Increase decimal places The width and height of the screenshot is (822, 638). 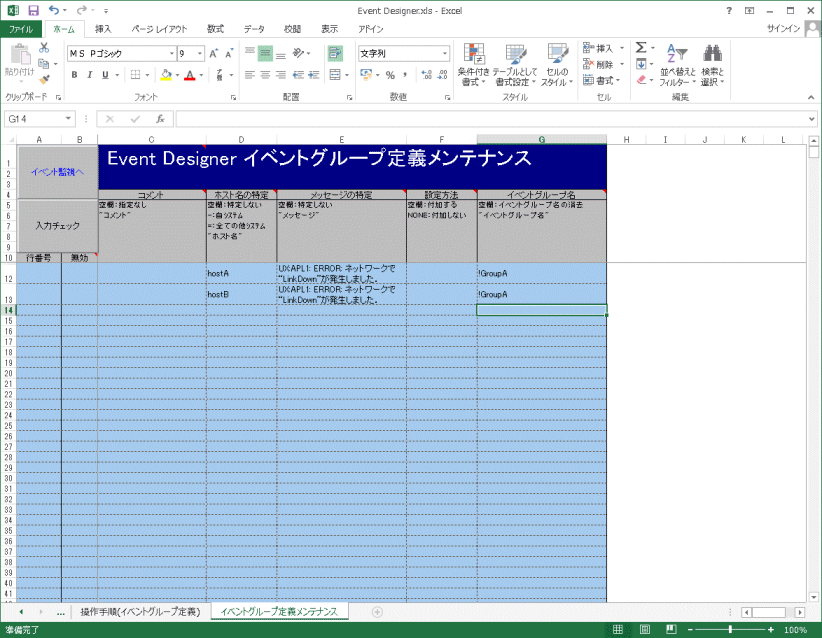point(427,75)
